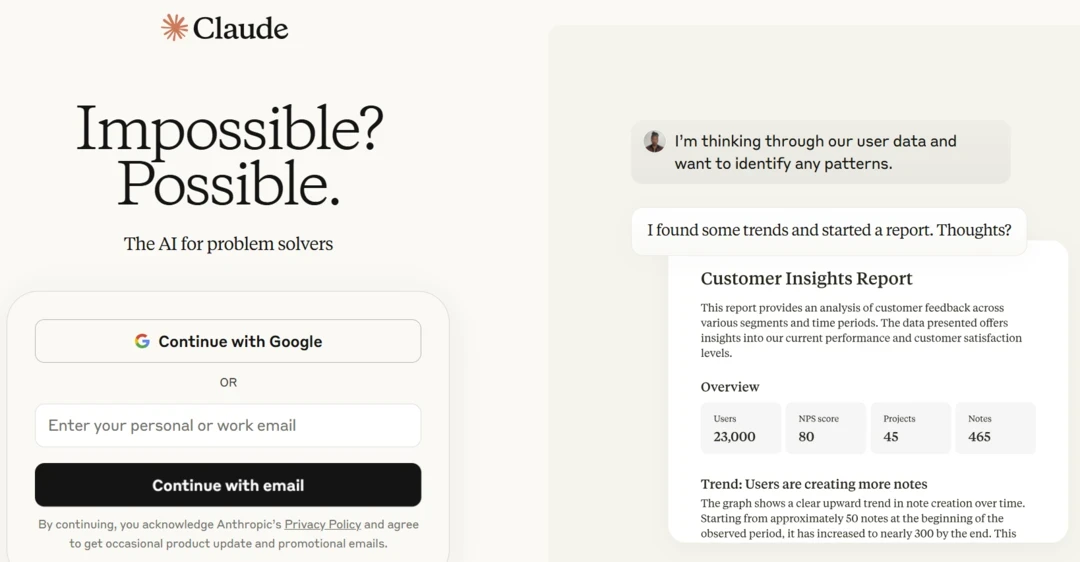
Task: Select the Users 23,000 stat card
Action: pos(741,428)
